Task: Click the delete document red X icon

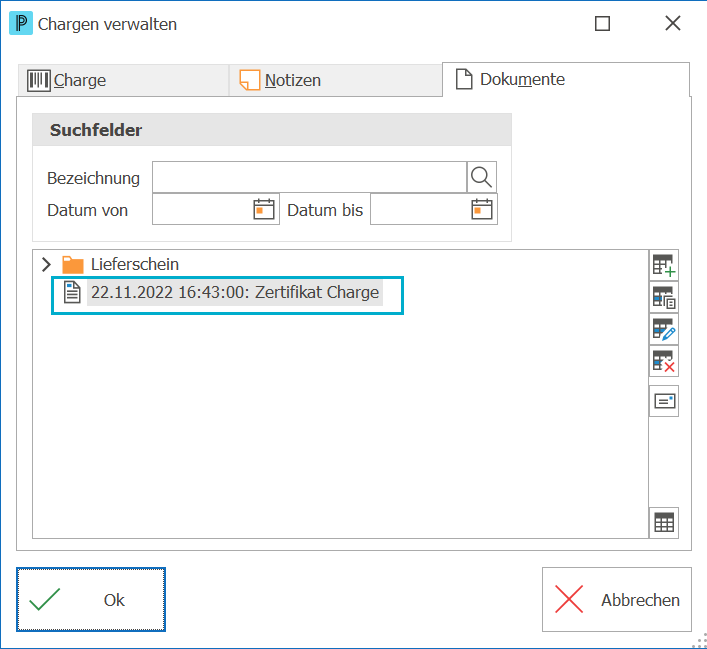Action: (664, 361)
